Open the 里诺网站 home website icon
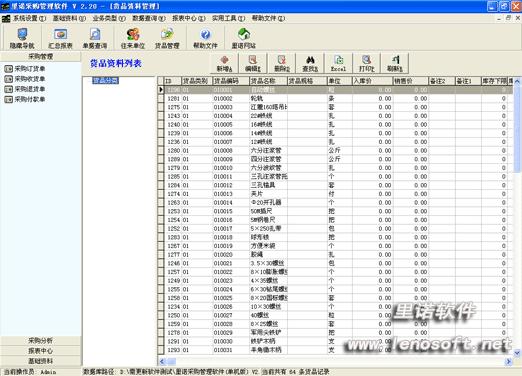The width and height of the screenshot is (522, 376). (x=244, y=38)
